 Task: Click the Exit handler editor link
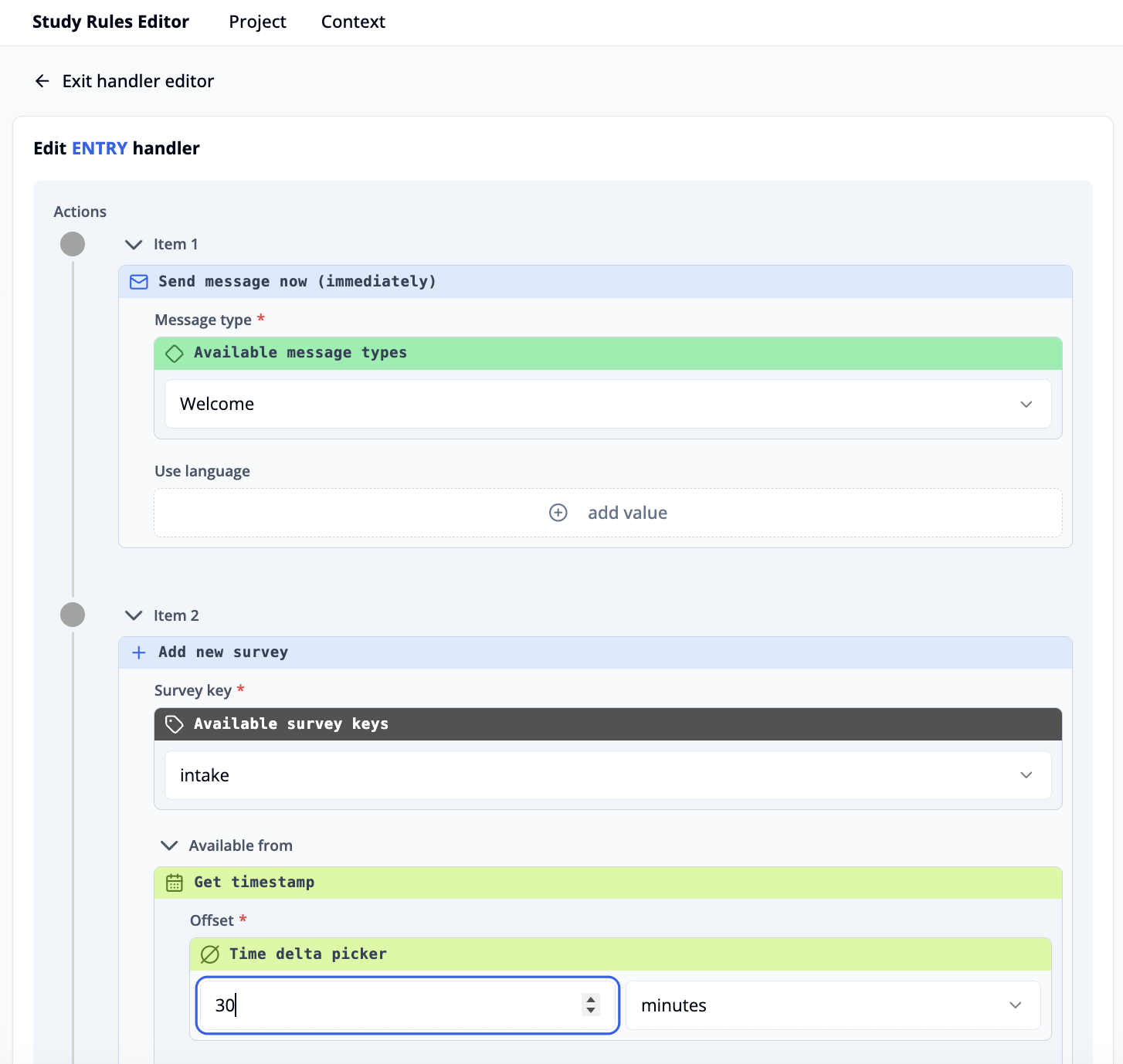(x=137, y=80)
